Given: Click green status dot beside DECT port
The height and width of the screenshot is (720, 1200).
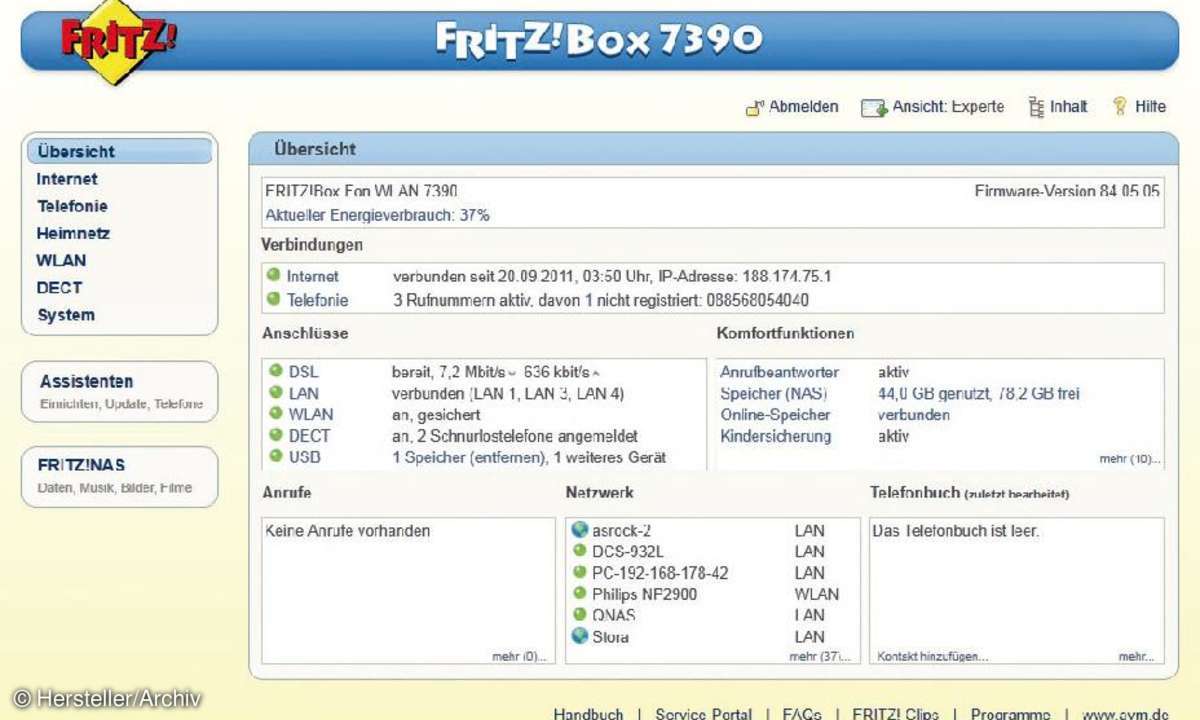Looking at the screenshot, I should [x=275, y=435].
